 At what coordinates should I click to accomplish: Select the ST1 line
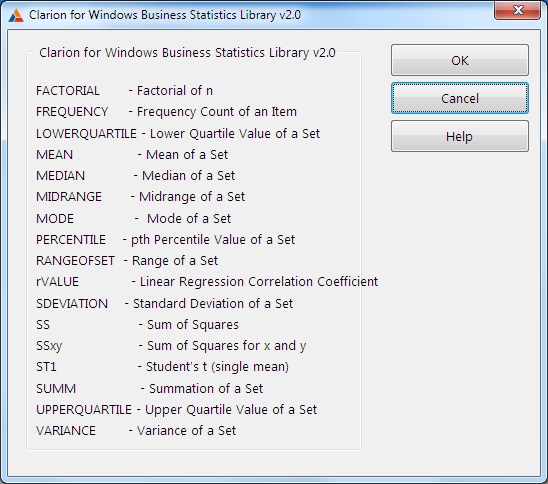163,367
